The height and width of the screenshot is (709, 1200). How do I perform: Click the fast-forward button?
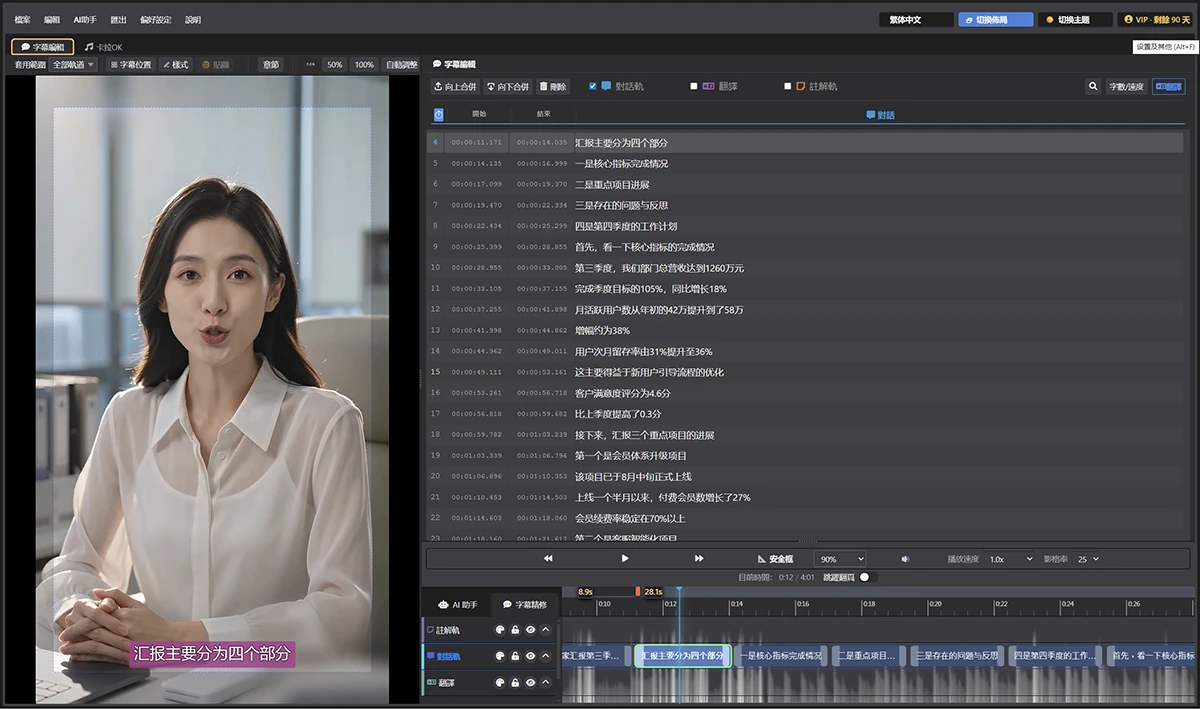point(699,558)
